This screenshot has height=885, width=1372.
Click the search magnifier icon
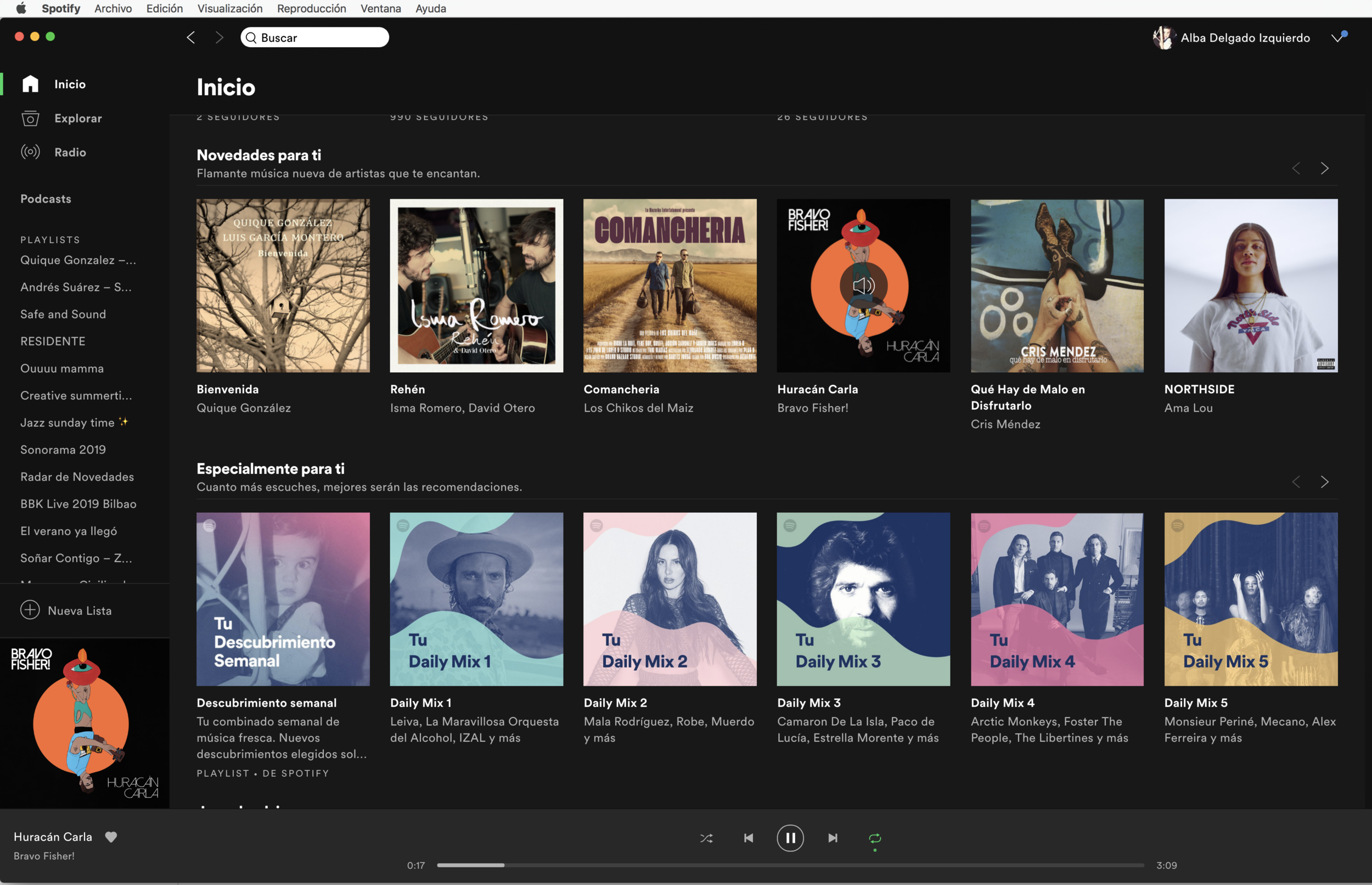[x=251, y=38]
